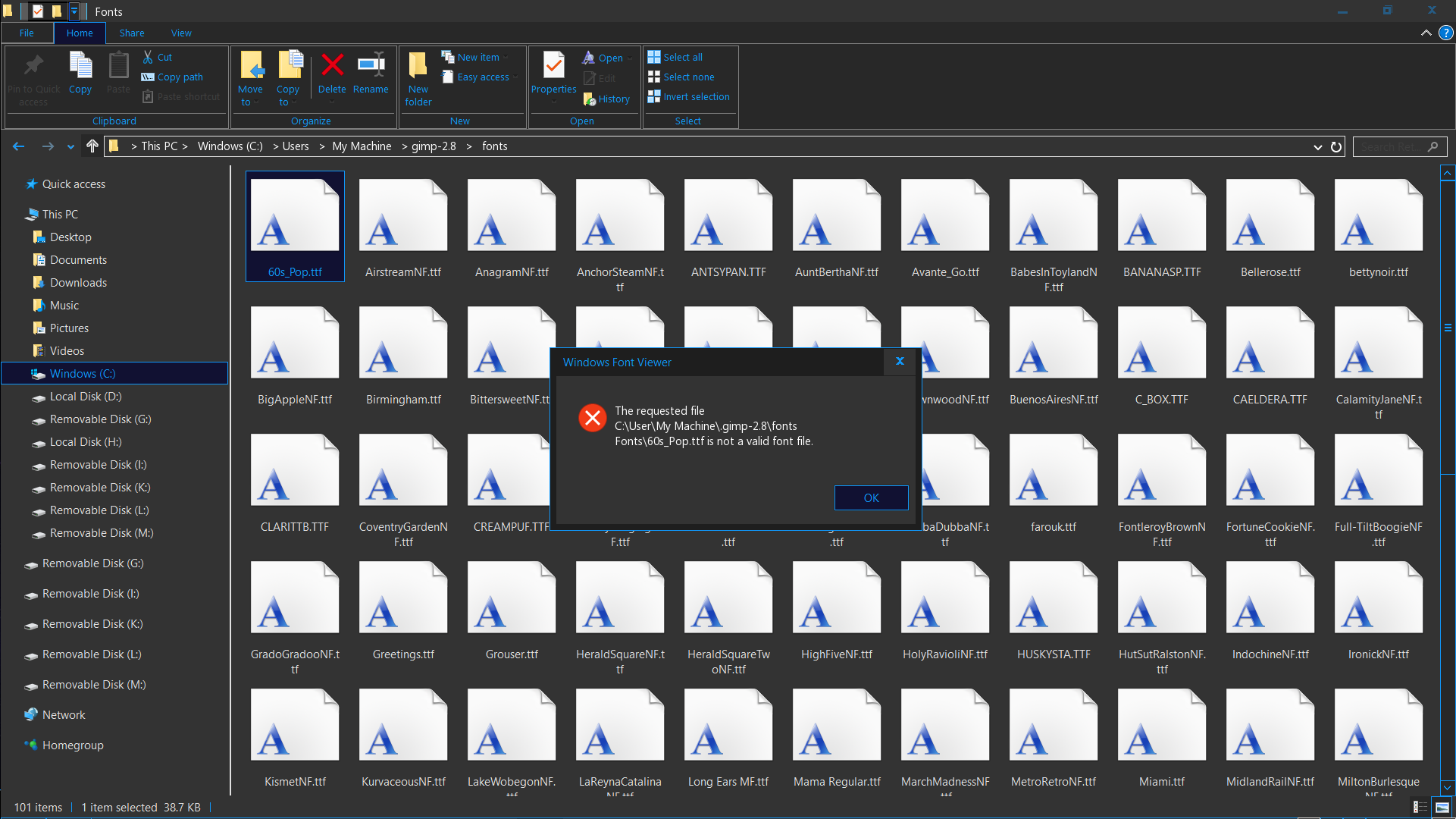Open the recent locations dropdown
This screenshot has width=1456, height=819.
coord(70,147)
